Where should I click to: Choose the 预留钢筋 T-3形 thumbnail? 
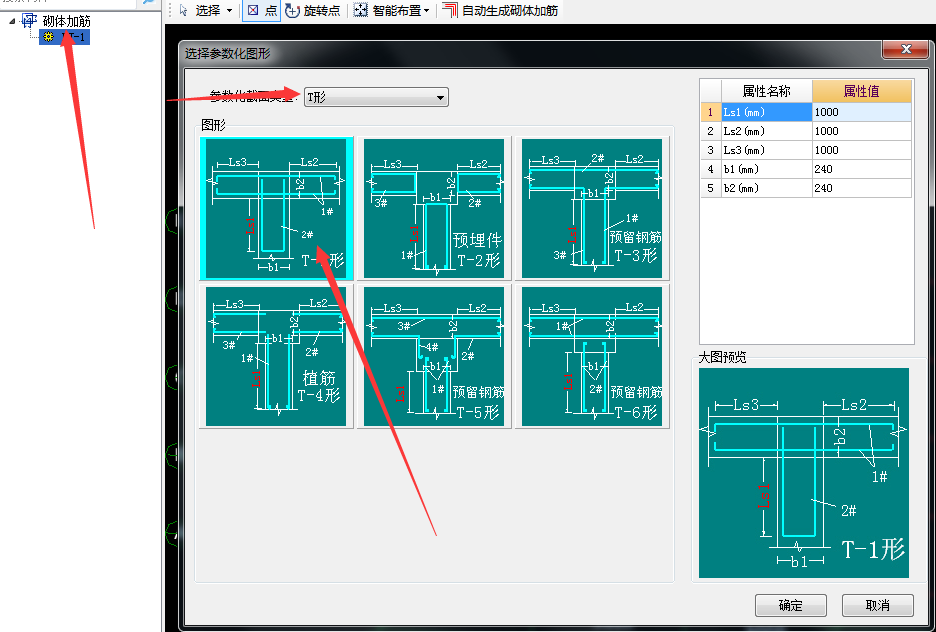click(592, 208)
